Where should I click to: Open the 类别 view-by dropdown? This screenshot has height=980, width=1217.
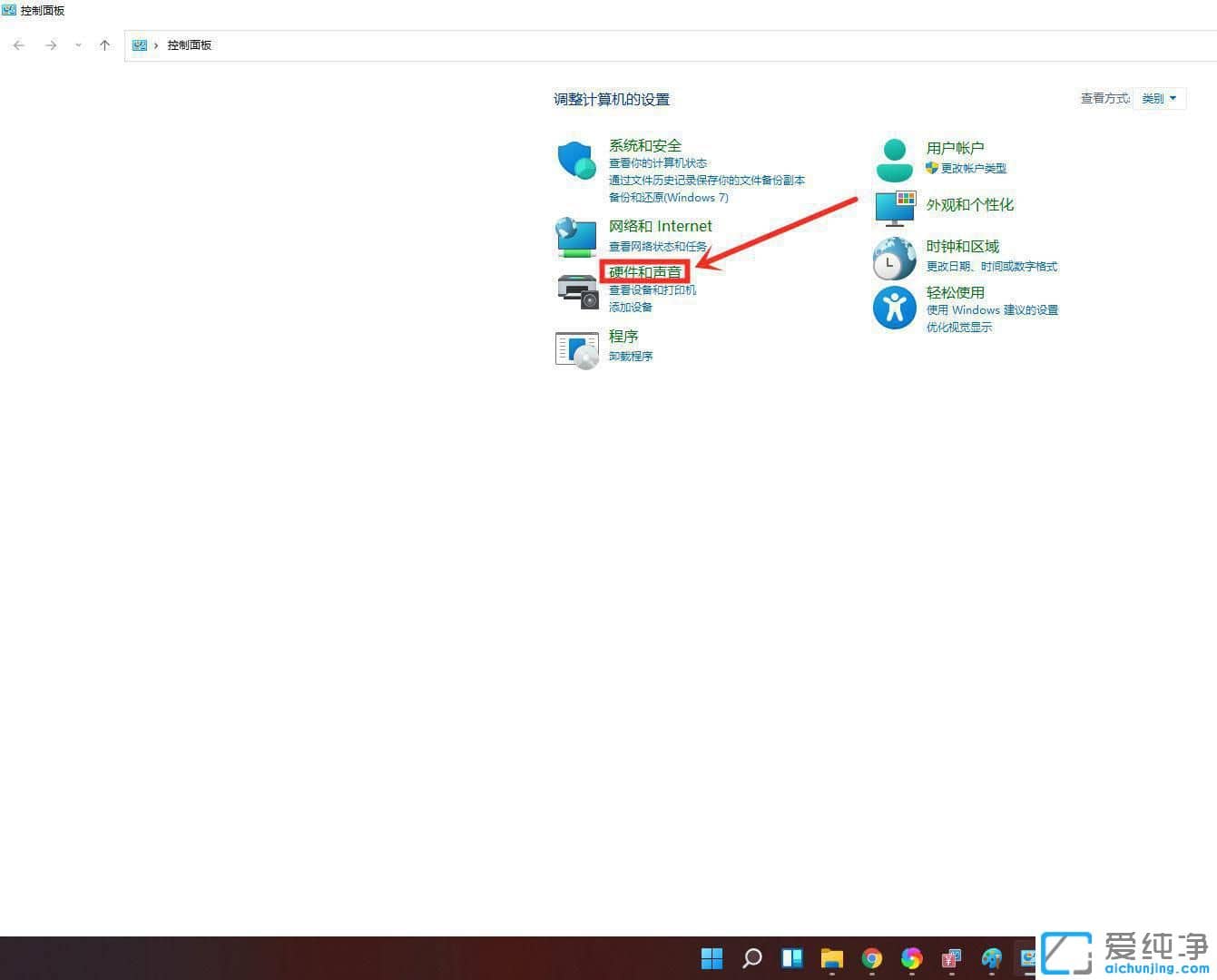tap(1160, 98)
